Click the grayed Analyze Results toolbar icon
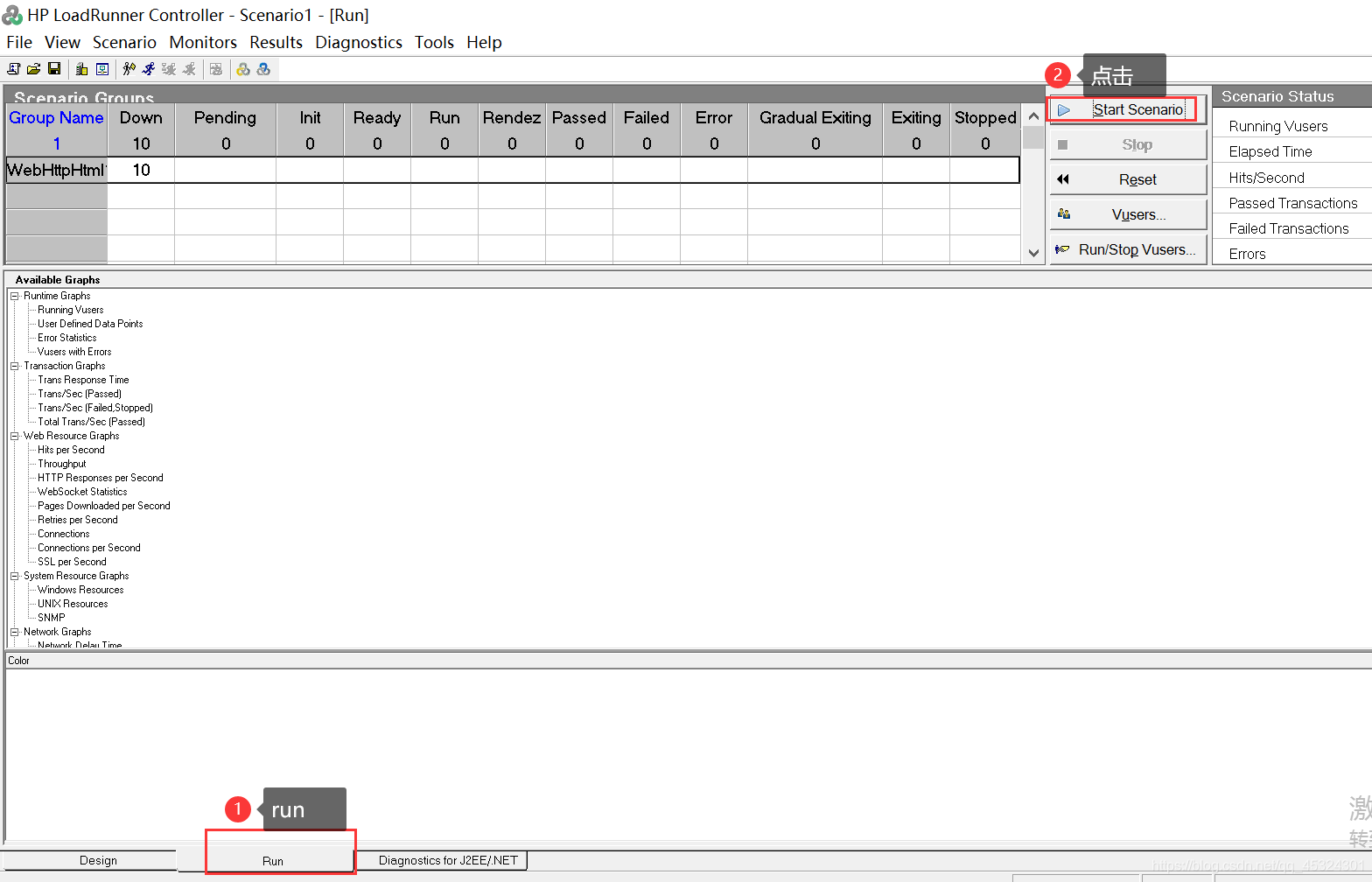Screen dimensions: 1372x882 coord(216,69)
